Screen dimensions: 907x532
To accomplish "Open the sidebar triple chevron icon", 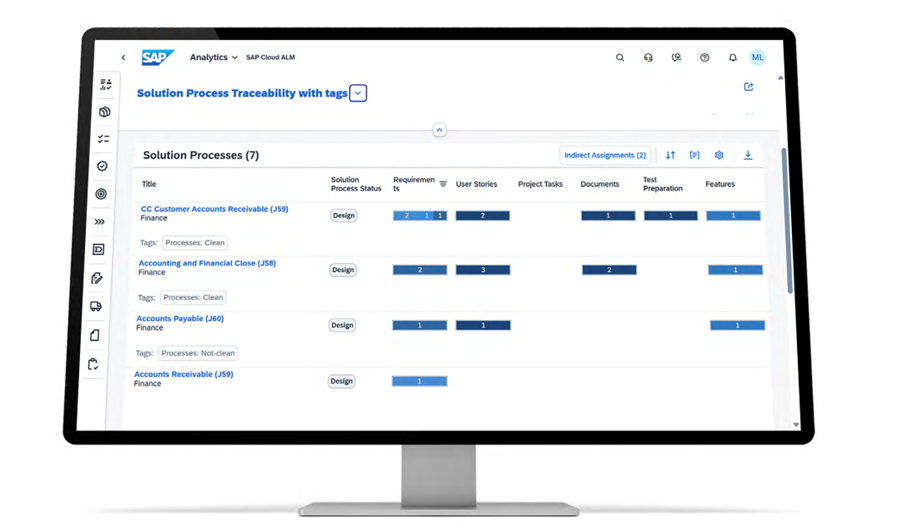I will (x=99, y=221).
